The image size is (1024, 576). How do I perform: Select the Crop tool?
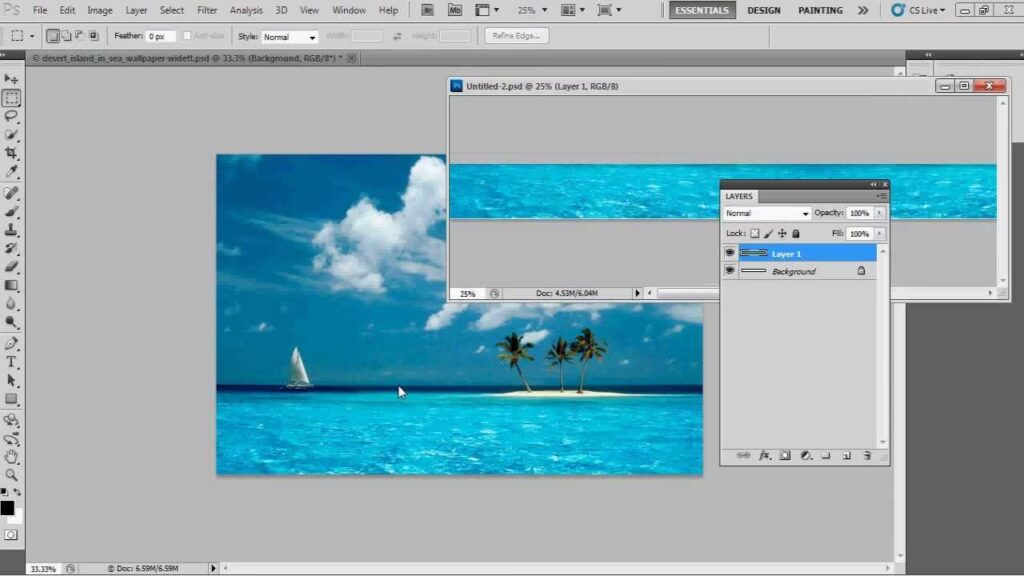(11, 153)
